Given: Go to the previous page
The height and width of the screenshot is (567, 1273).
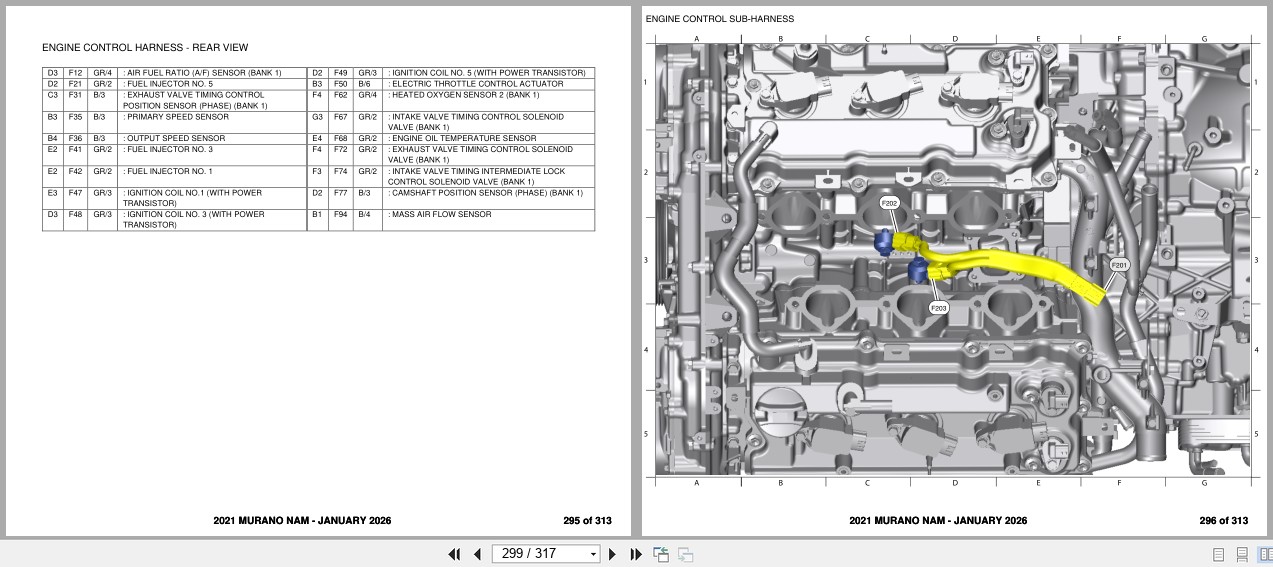Looking at the screenshot, I should click(477, 554).
